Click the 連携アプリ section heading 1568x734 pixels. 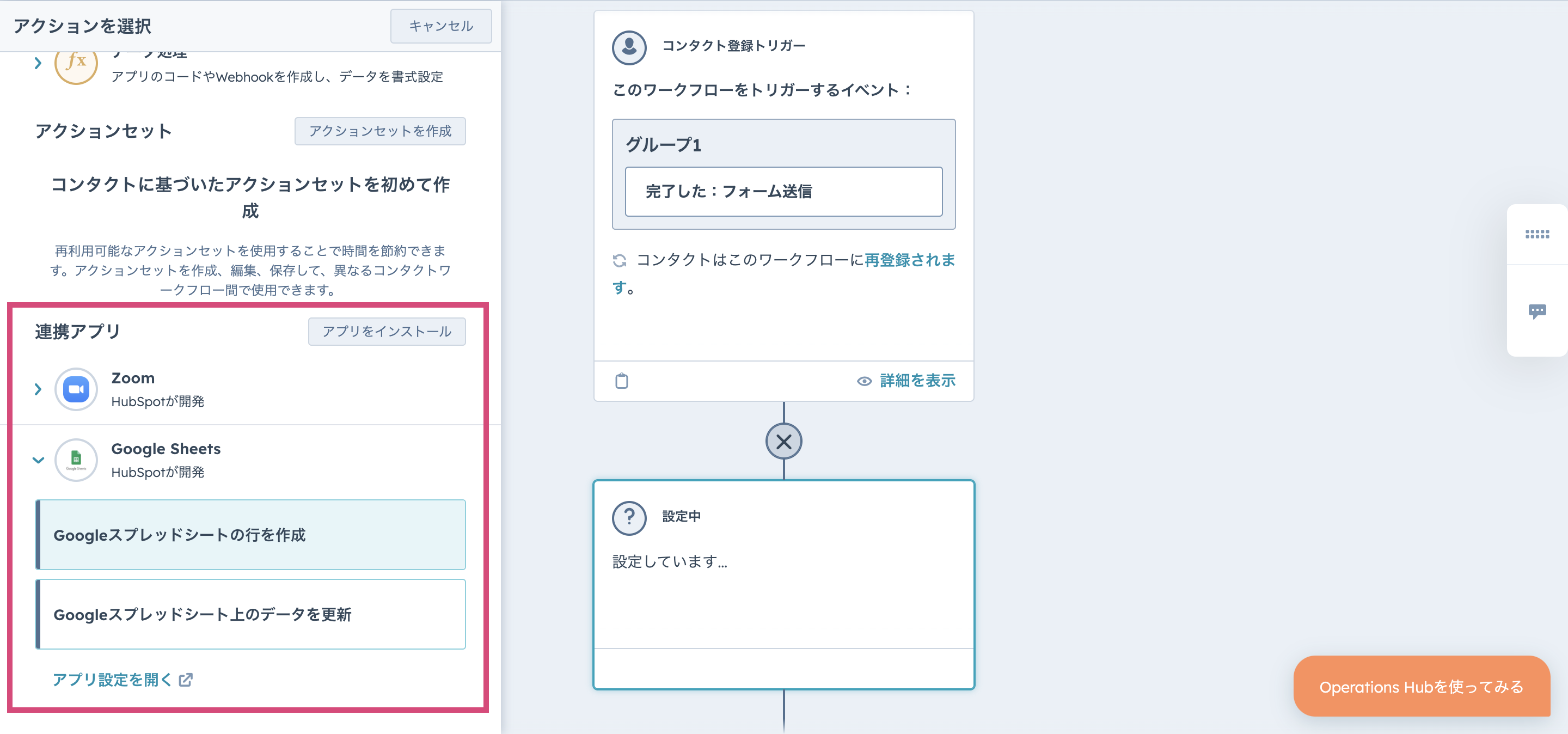point(78,331)
